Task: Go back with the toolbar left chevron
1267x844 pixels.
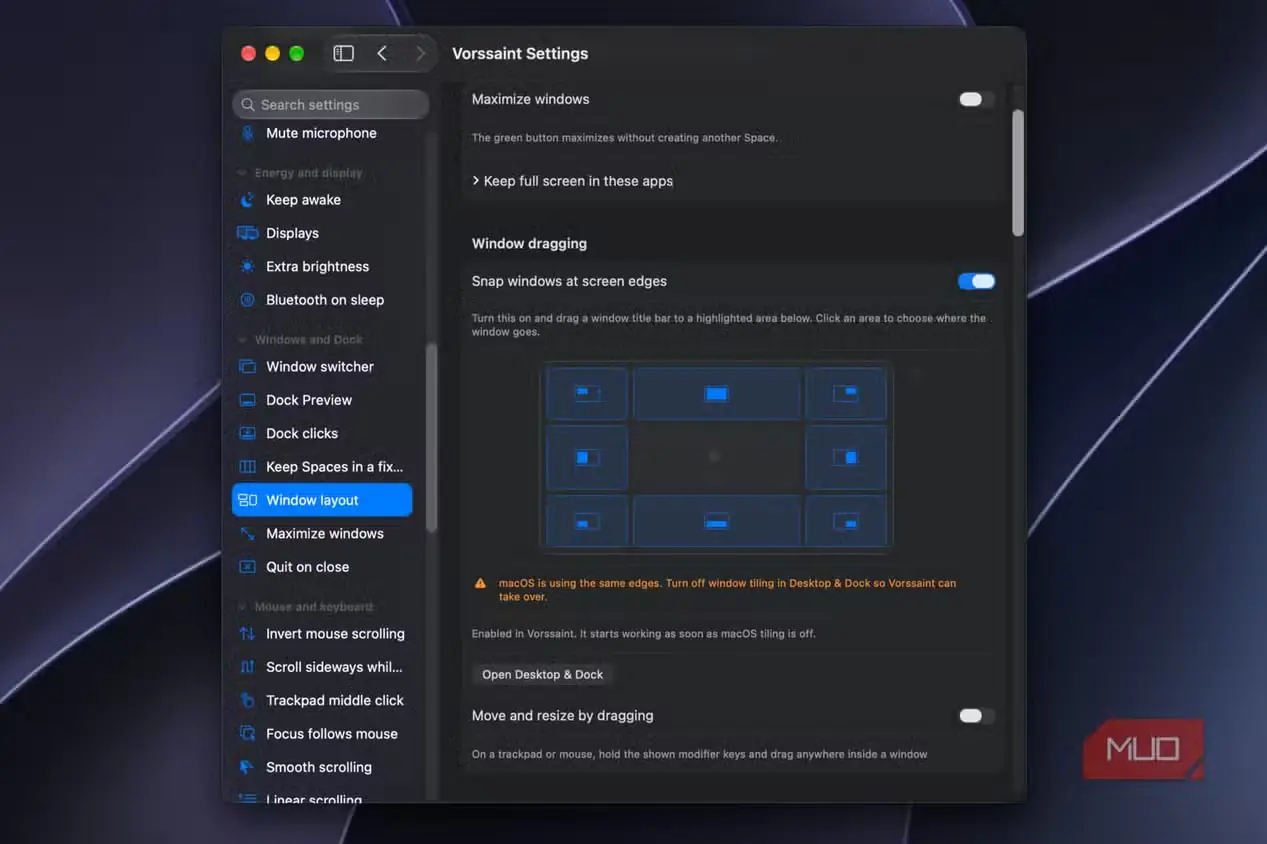Action: click(382, 53)
